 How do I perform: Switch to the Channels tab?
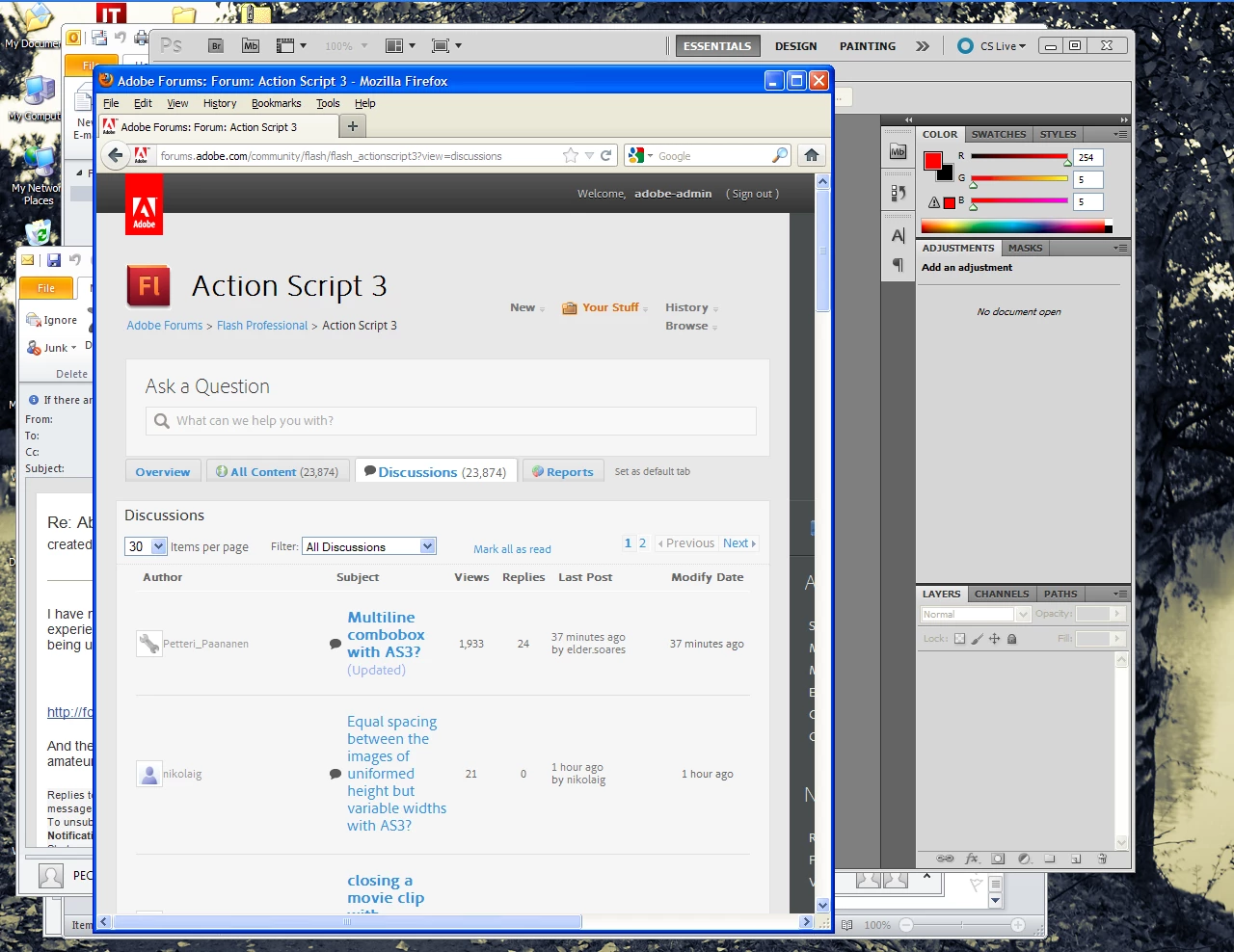click(x=1002, y=594)
